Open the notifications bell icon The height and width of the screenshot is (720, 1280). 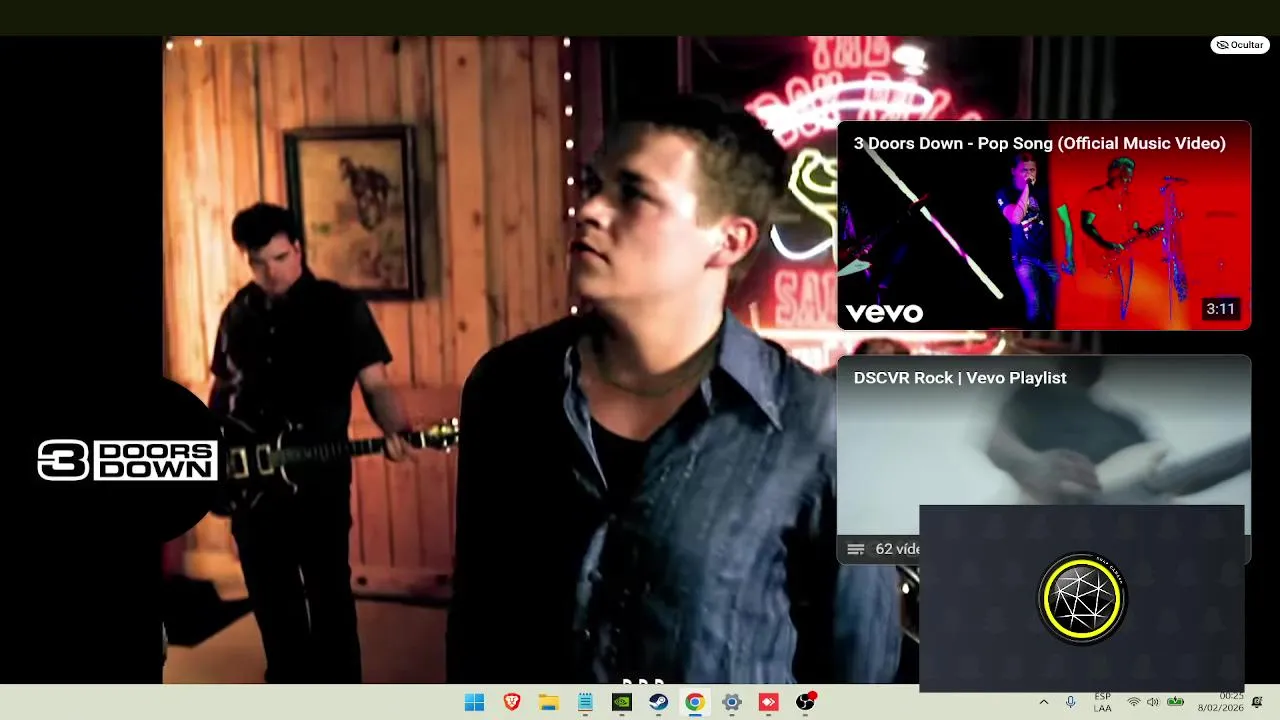[1257, 702]
